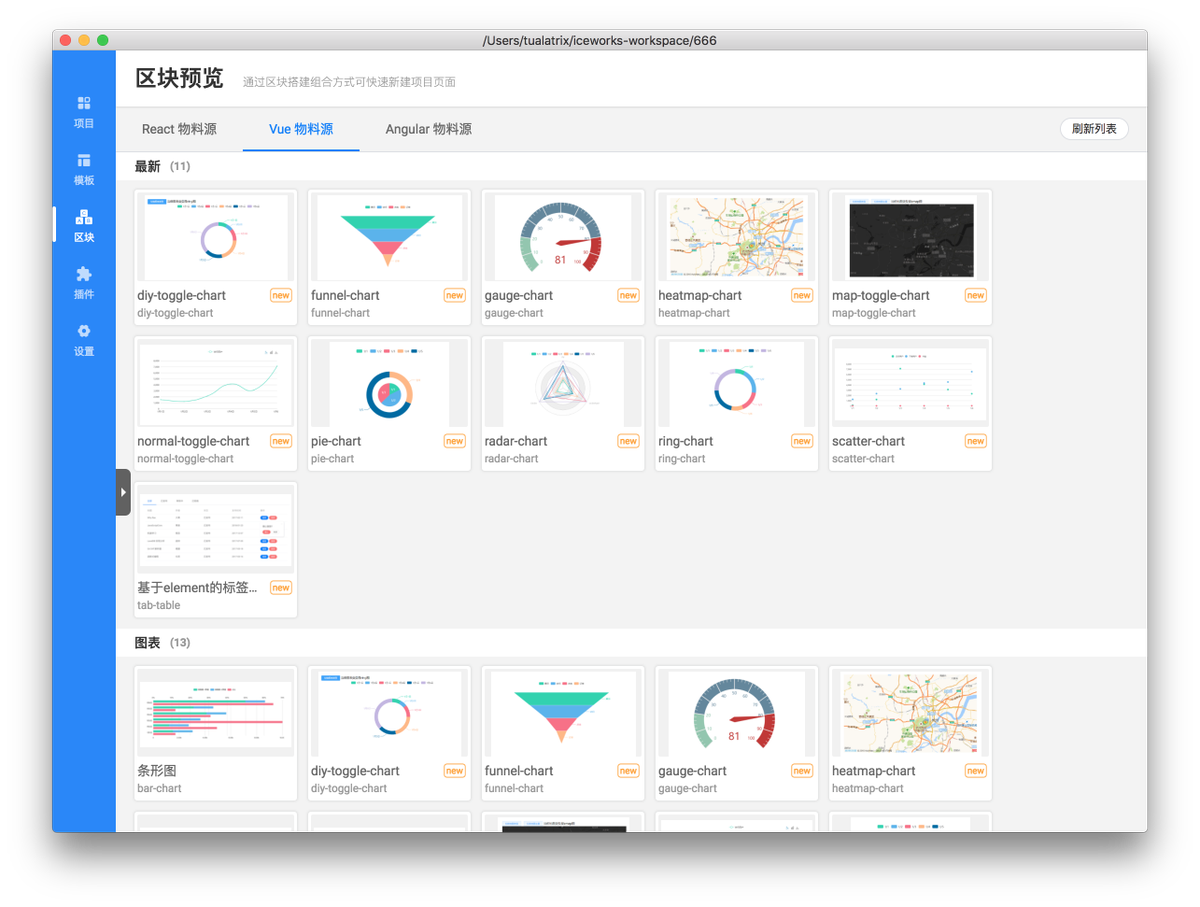
Task: Click the gray tab-table subtitle
Action: [x=159, y=605]
